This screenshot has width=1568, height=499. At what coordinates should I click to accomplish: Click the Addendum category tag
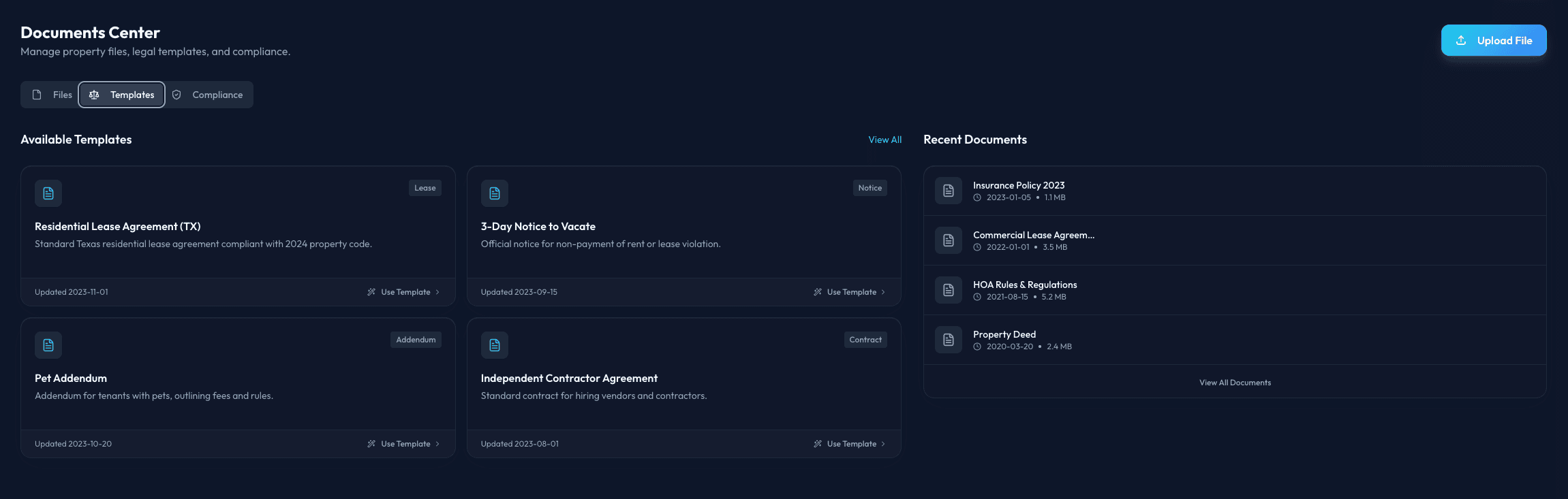pos(416,340)
